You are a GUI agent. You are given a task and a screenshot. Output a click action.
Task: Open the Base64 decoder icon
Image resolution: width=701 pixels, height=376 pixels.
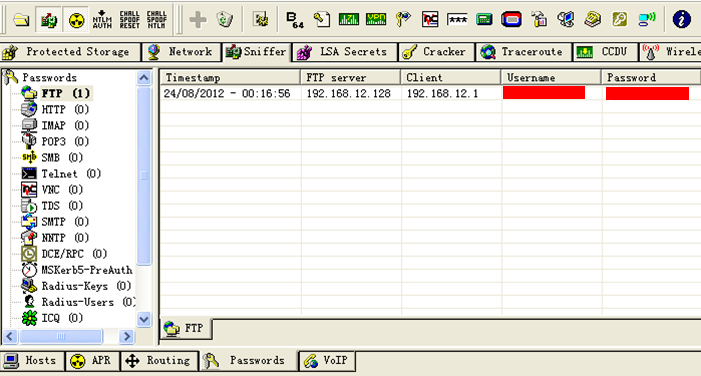[x=295, y=20]
